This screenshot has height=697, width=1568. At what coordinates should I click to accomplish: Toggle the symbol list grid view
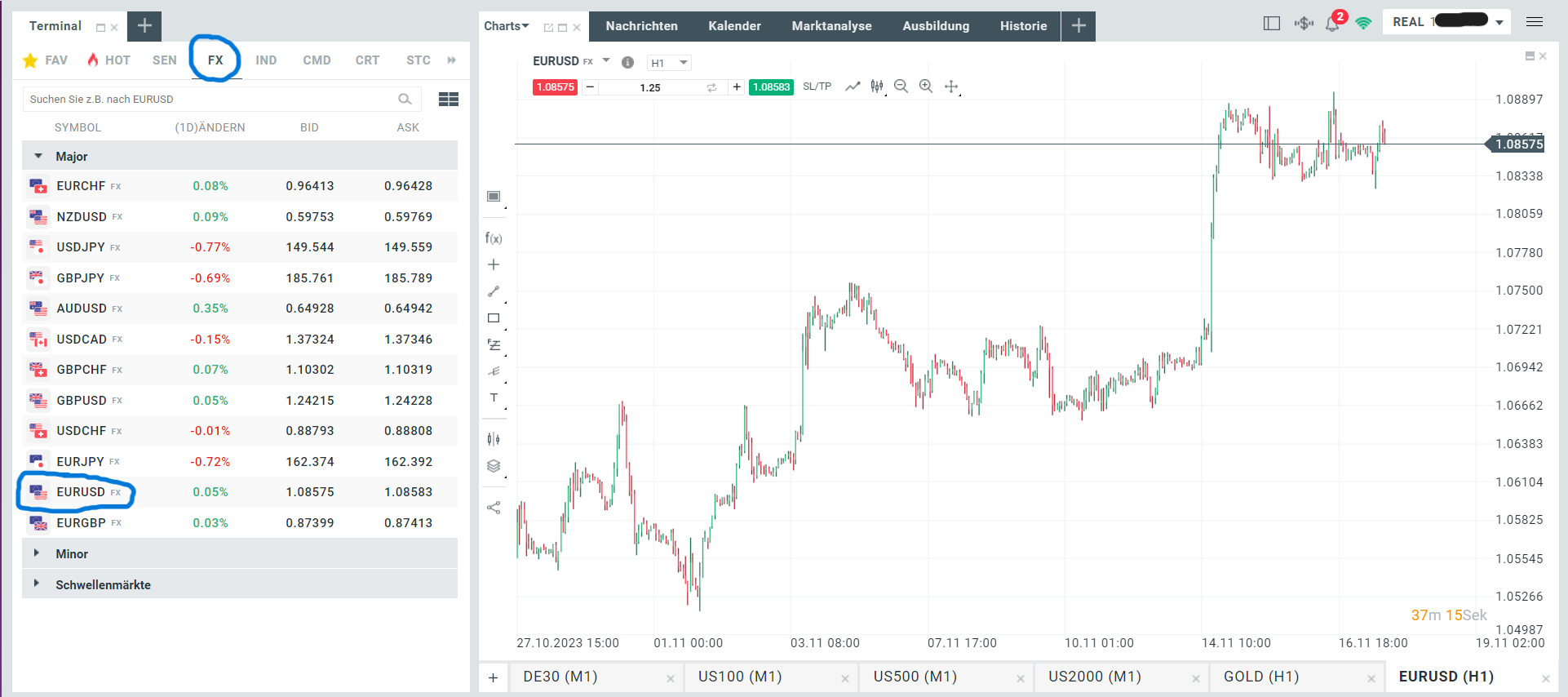pos(448,100)
